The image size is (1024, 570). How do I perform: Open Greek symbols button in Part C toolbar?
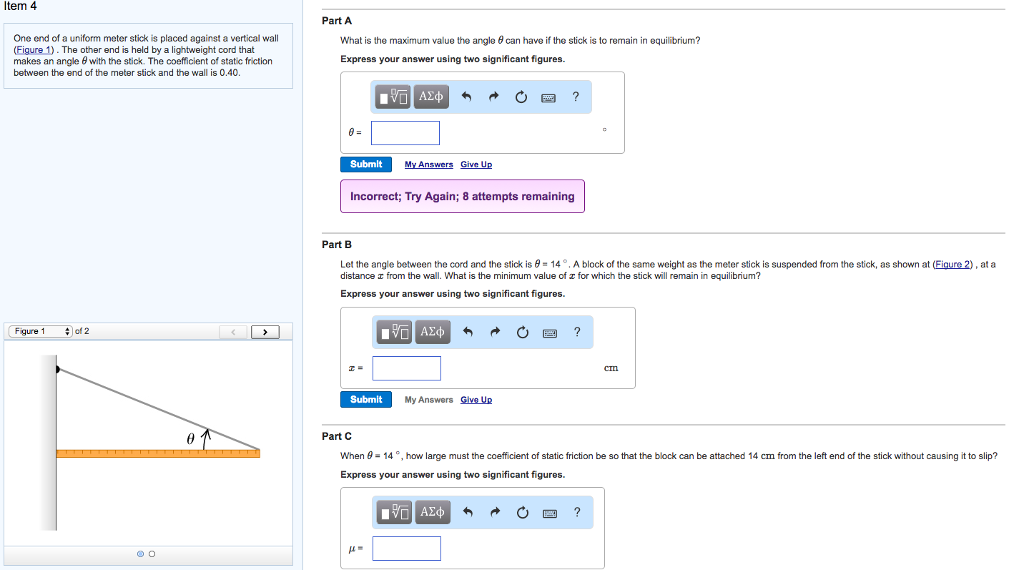[432, 512]
